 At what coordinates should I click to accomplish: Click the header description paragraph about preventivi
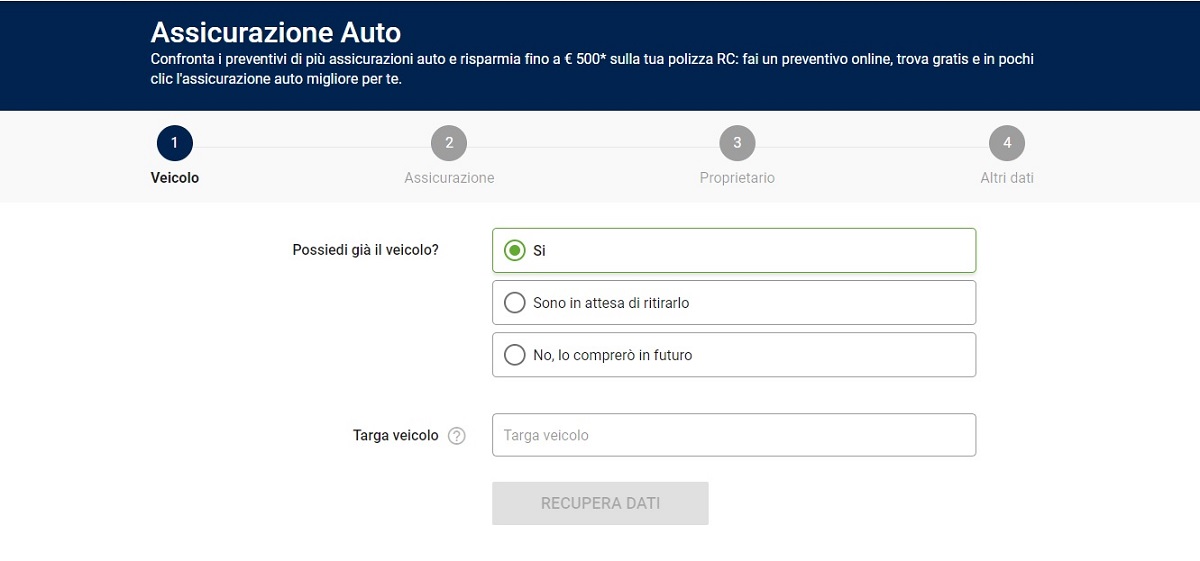[592, 68]
